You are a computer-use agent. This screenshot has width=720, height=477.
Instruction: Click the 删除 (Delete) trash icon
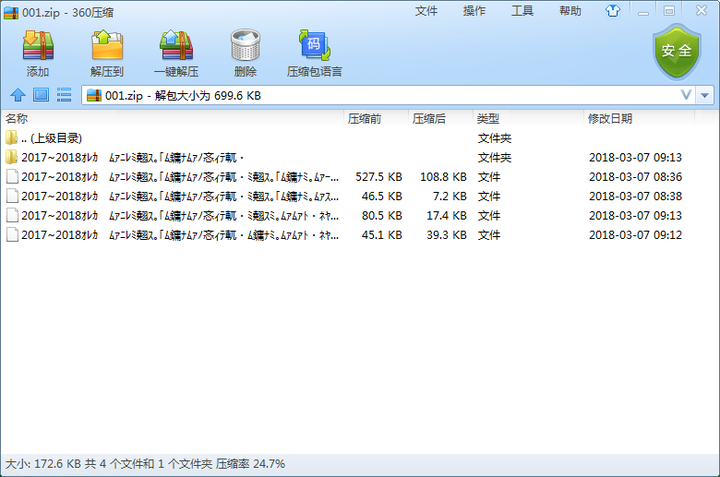246,45
